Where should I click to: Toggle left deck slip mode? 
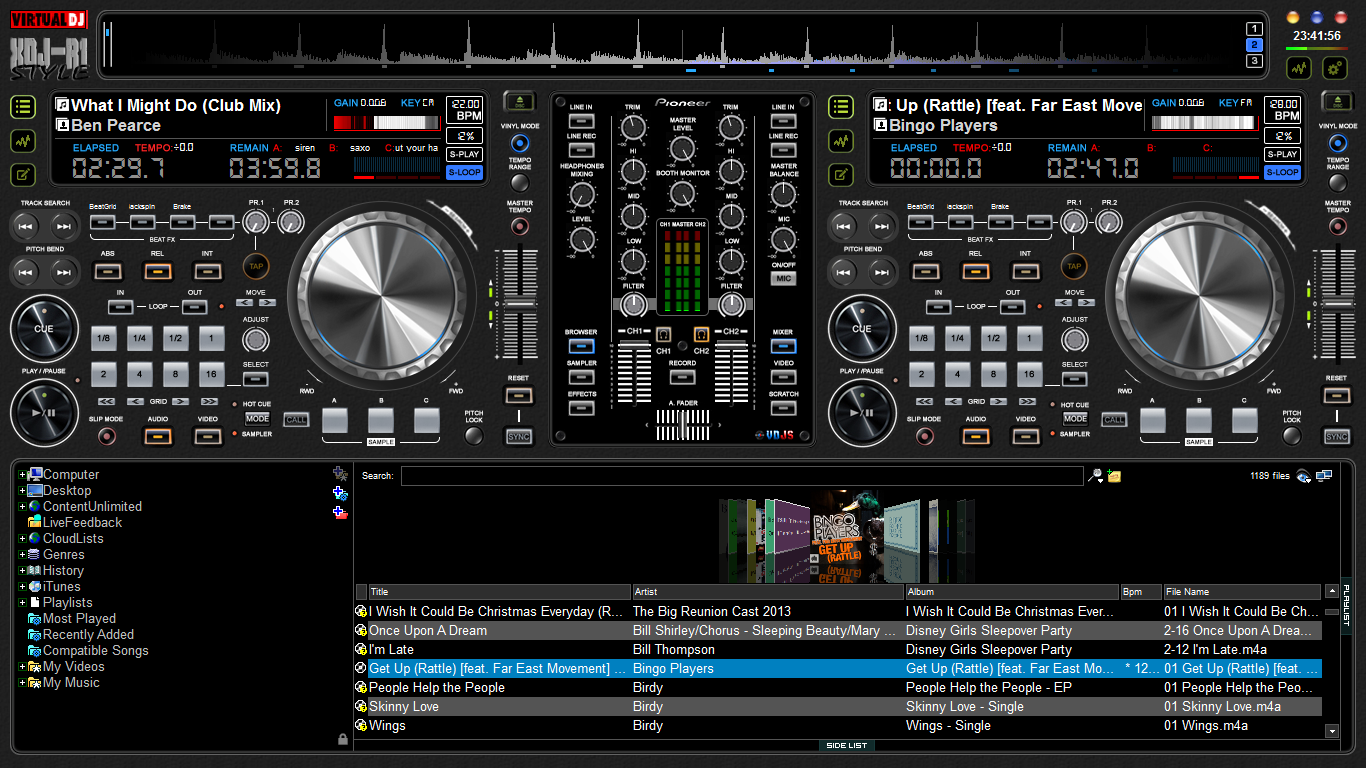106,437
